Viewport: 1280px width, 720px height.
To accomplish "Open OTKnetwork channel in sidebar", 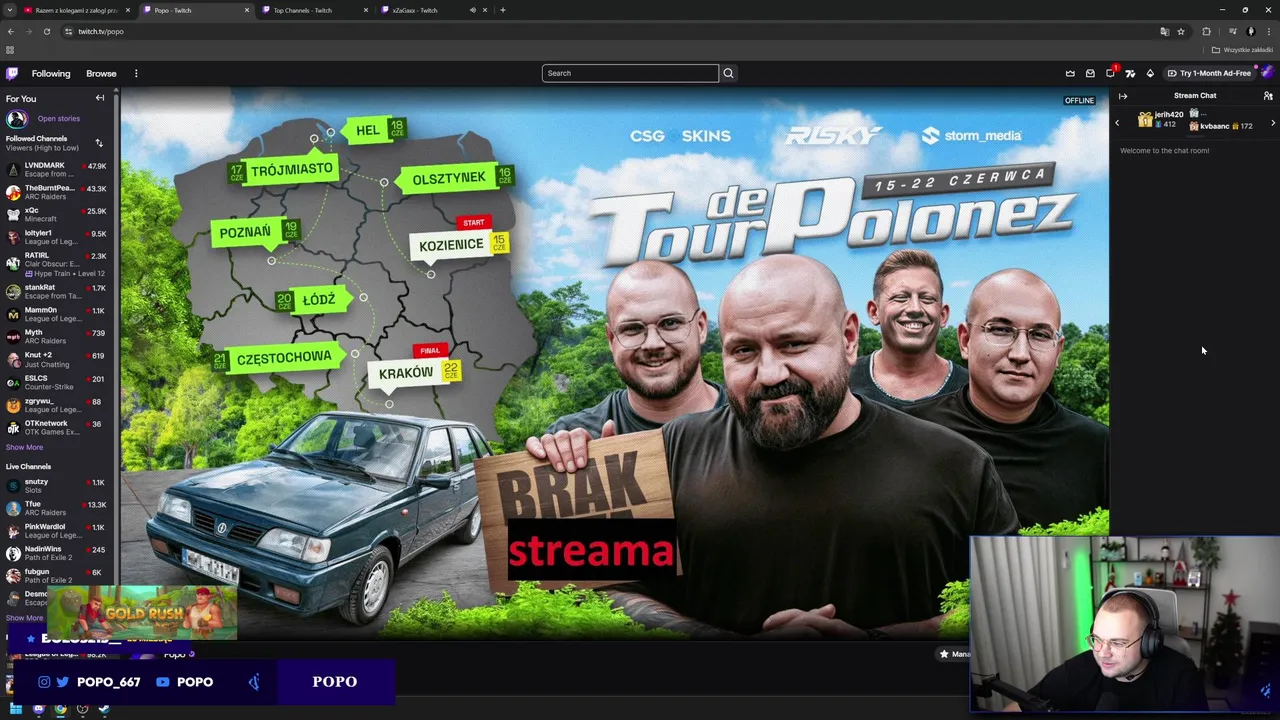I will pyautogui.click(x=57, y=427).
